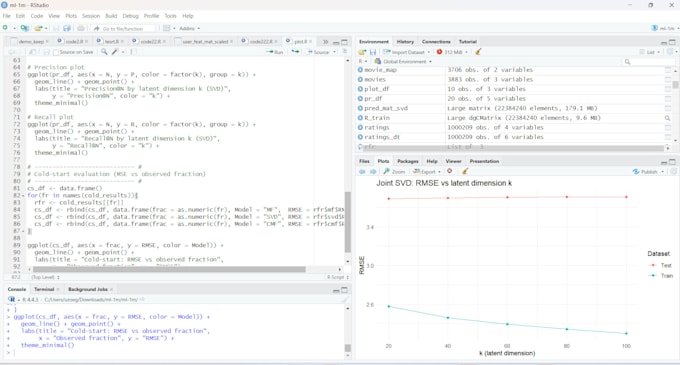Image resolution: width=680 pixels, height=365 pixels.
Task: Click the New File icon in main toolbar
Action: point(5,28)
